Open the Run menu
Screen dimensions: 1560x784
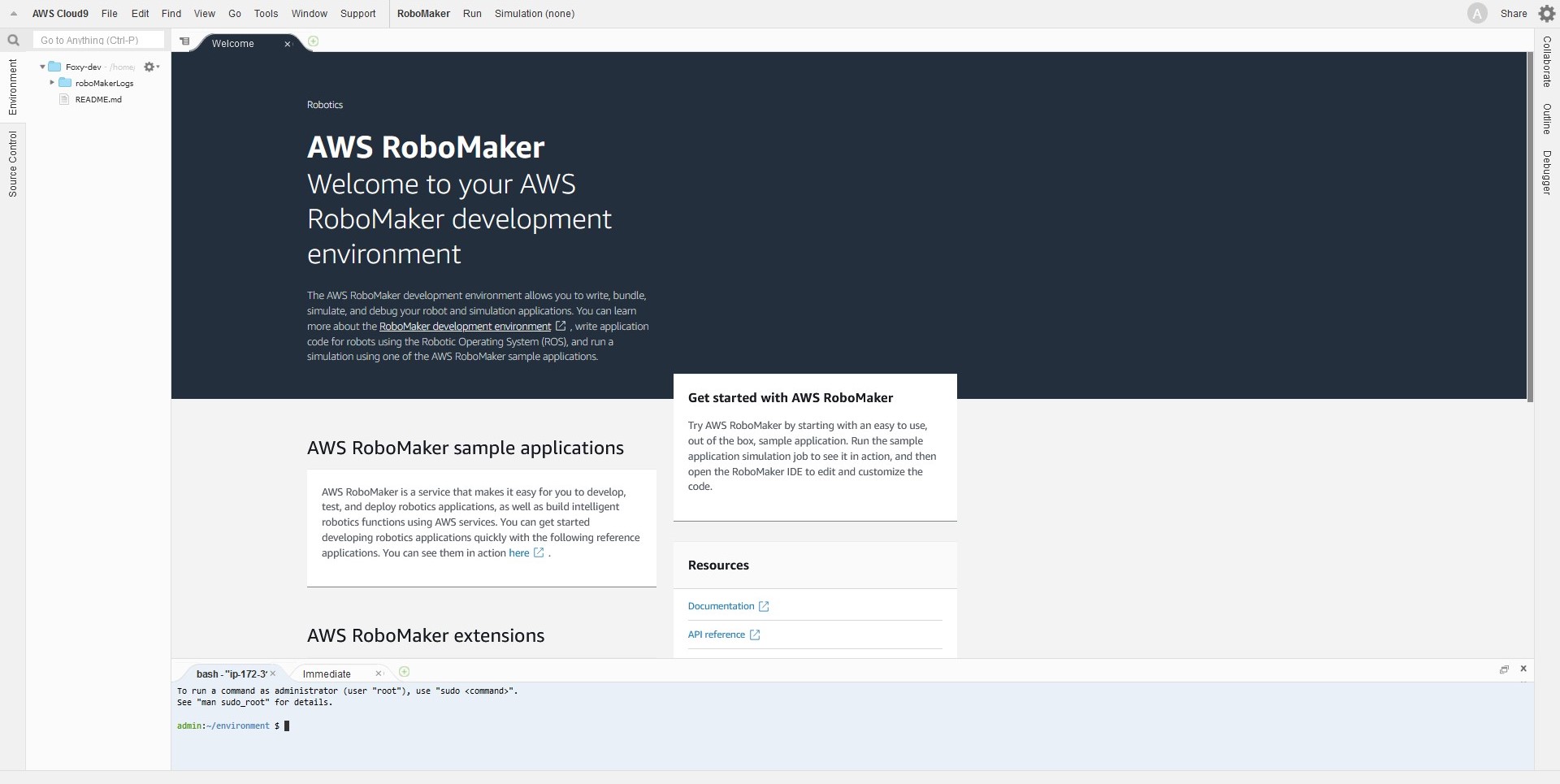point(472,14)
